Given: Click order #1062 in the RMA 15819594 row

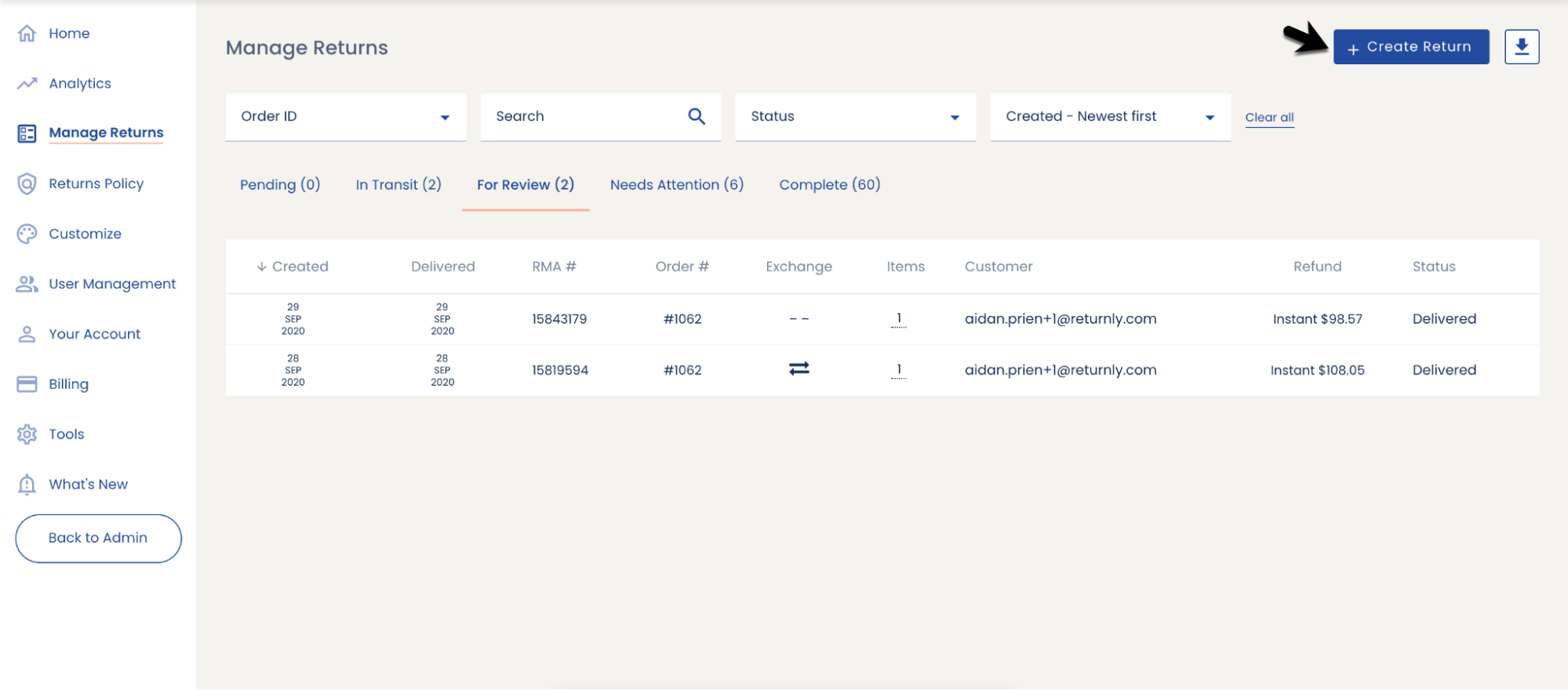Looking at the screenshot, I should coord(682,370).
